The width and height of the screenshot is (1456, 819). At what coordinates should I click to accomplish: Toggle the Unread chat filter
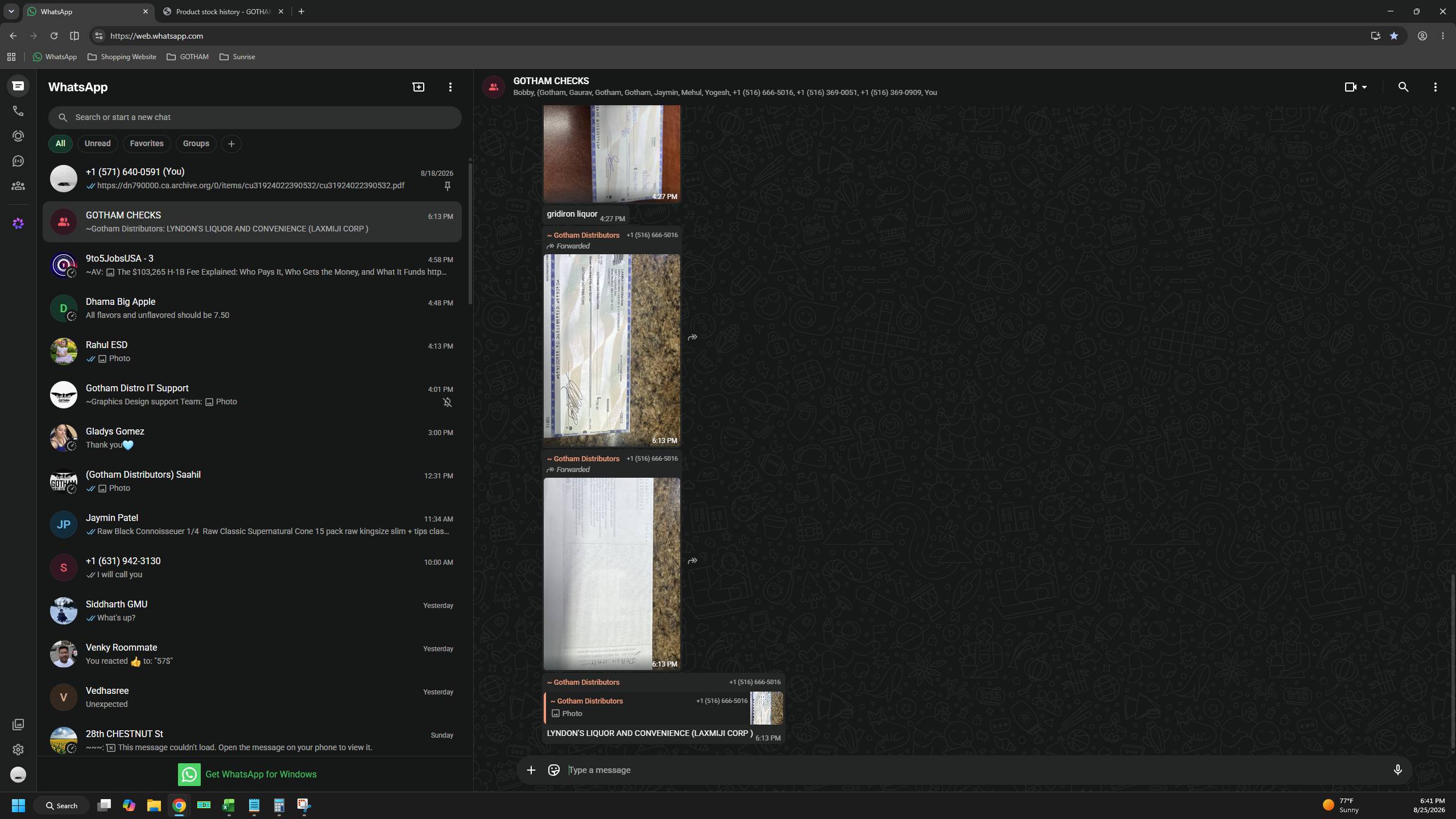[97, 143]
